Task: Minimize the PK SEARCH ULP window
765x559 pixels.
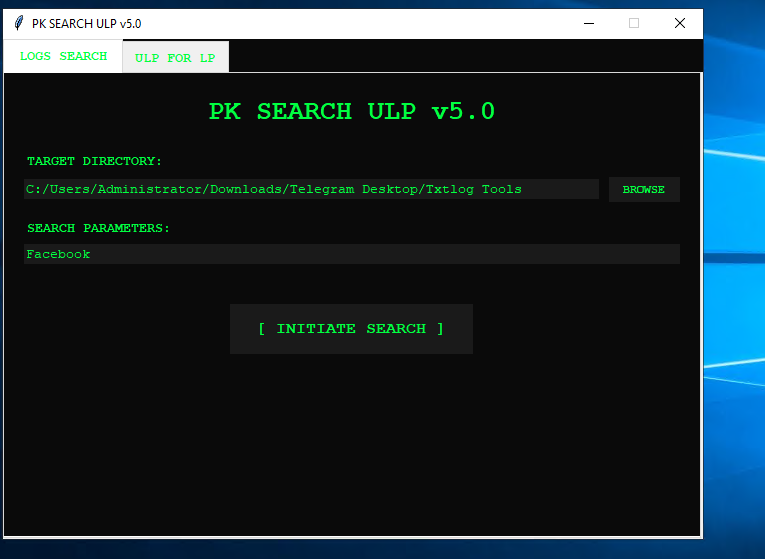Action: coord(587,23)
